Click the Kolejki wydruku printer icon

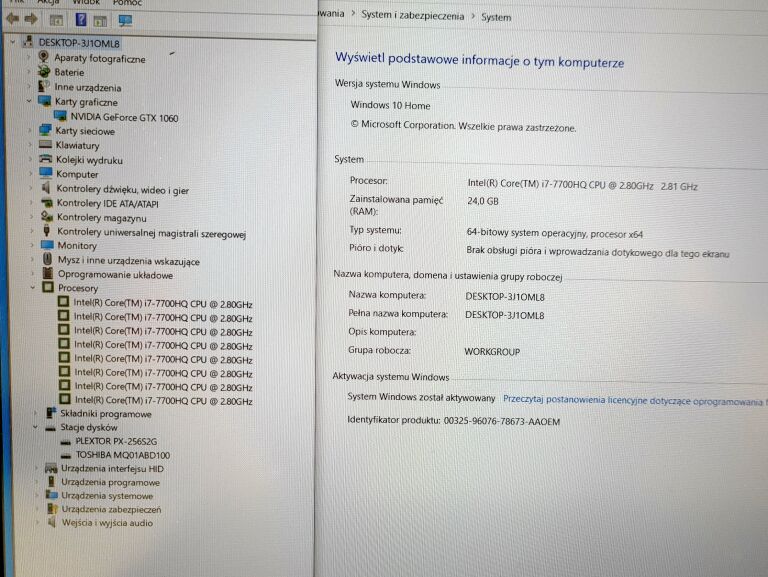[x=46, y=159]
